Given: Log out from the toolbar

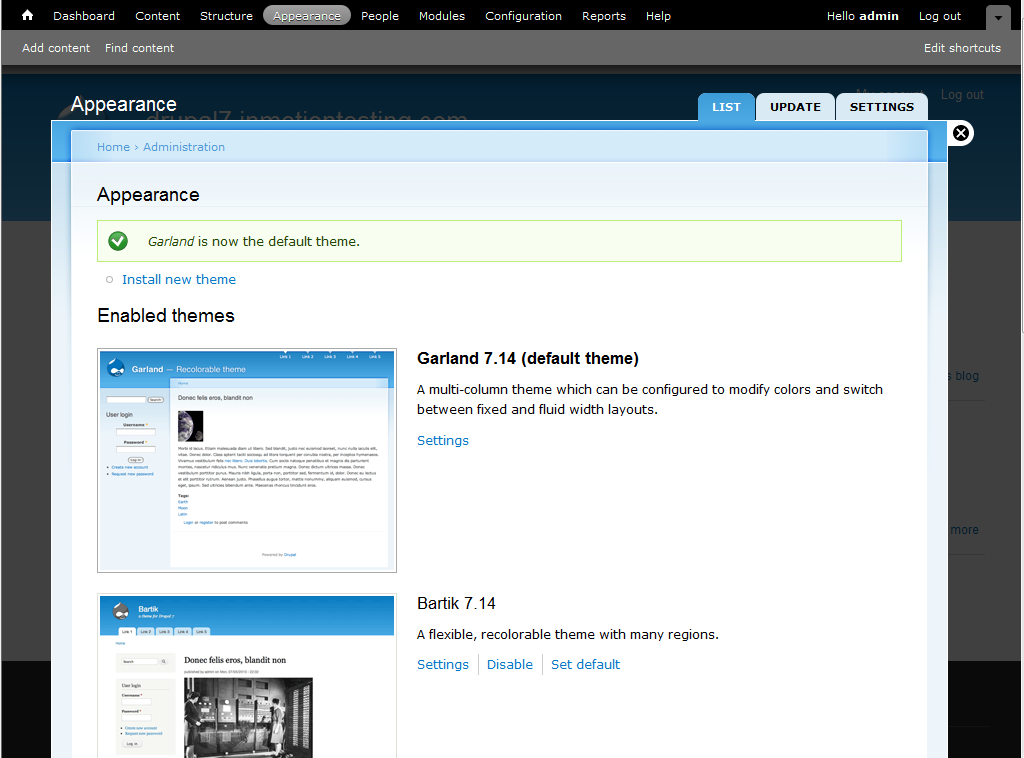Looking at the screenshot, I should 940,16.
